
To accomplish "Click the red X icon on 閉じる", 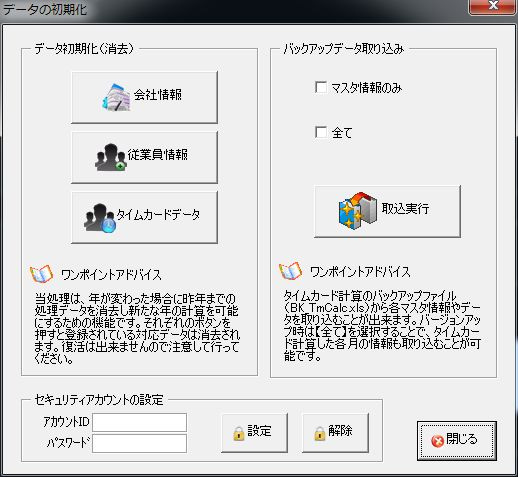I will pos(437,441).
